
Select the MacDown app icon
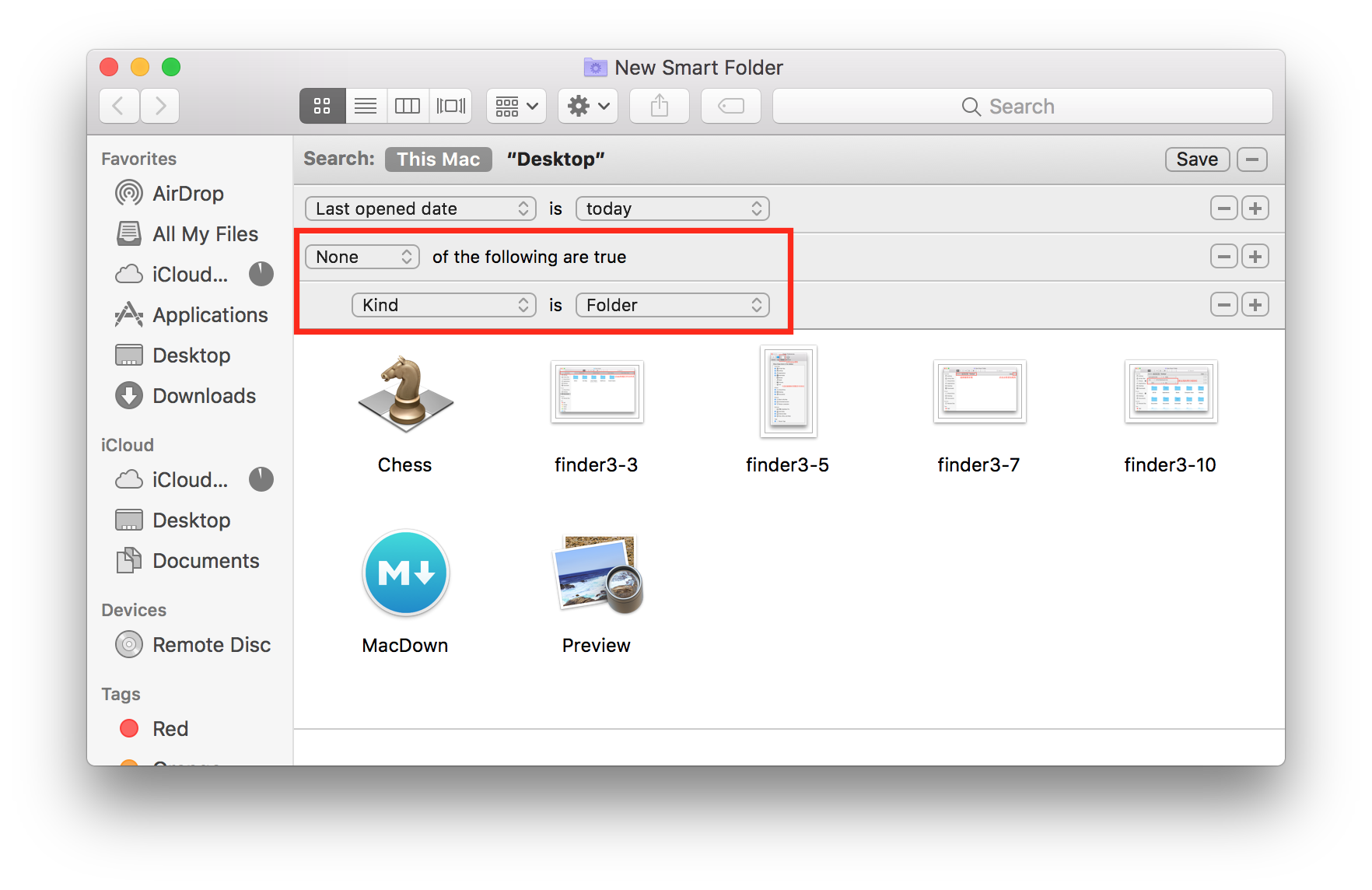click(405, 573)
